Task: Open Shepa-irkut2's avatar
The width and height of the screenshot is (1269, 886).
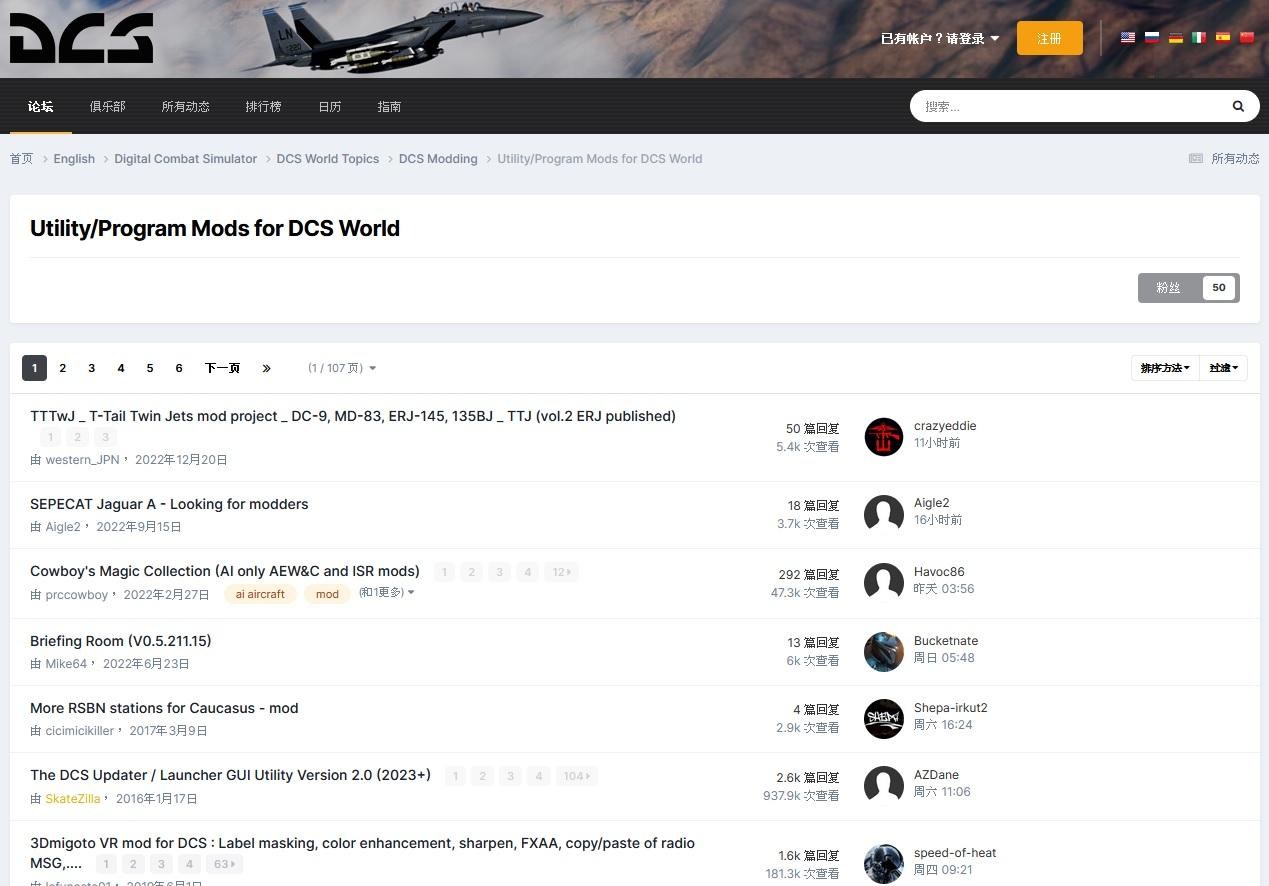Action: (x=884, y=718)
